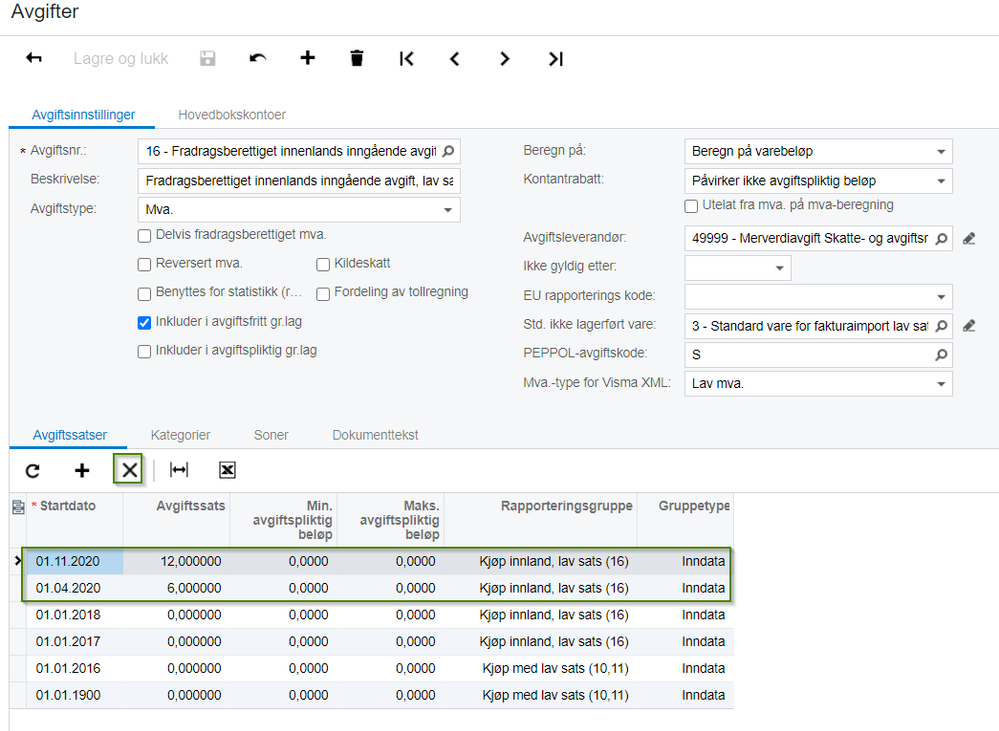This screenshot has width=999, height=731.
Task: Click the Lagre og lukk button
Action: pyautogui.click(x=121, y=59)
